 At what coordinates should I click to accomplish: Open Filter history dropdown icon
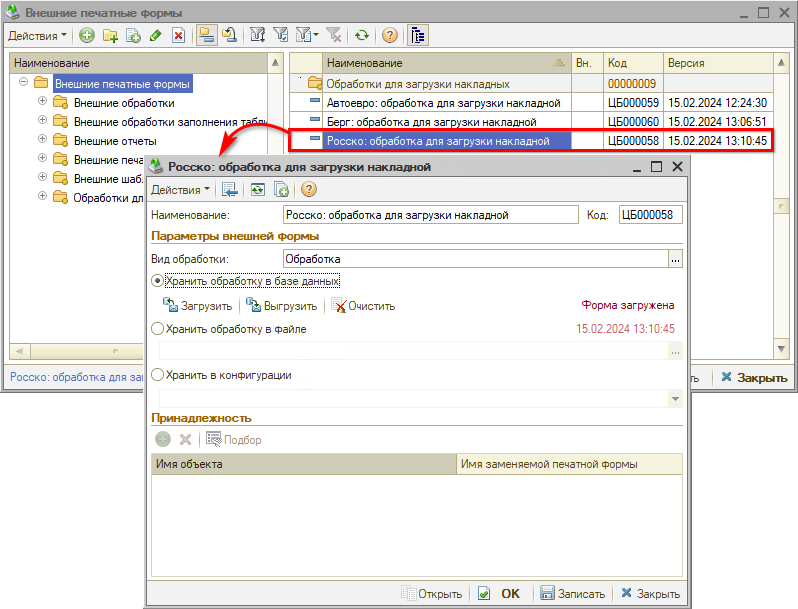pyautogui.click(x=307, y=36)
